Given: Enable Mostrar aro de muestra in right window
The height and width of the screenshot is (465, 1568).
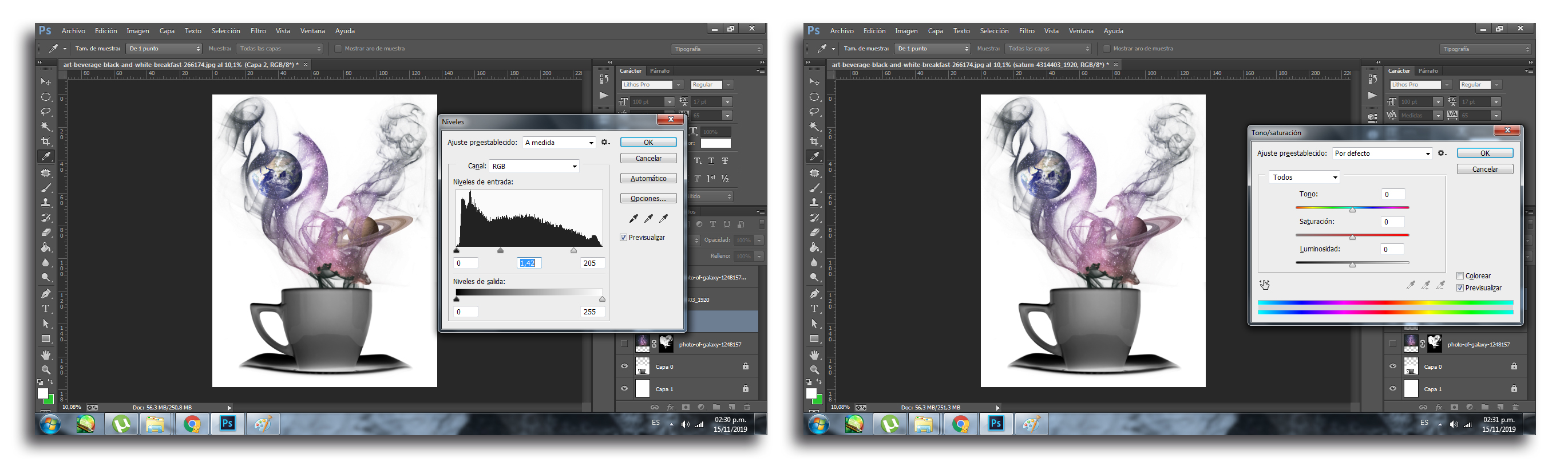Looking at the screenshot, I should coord(1107,49).
